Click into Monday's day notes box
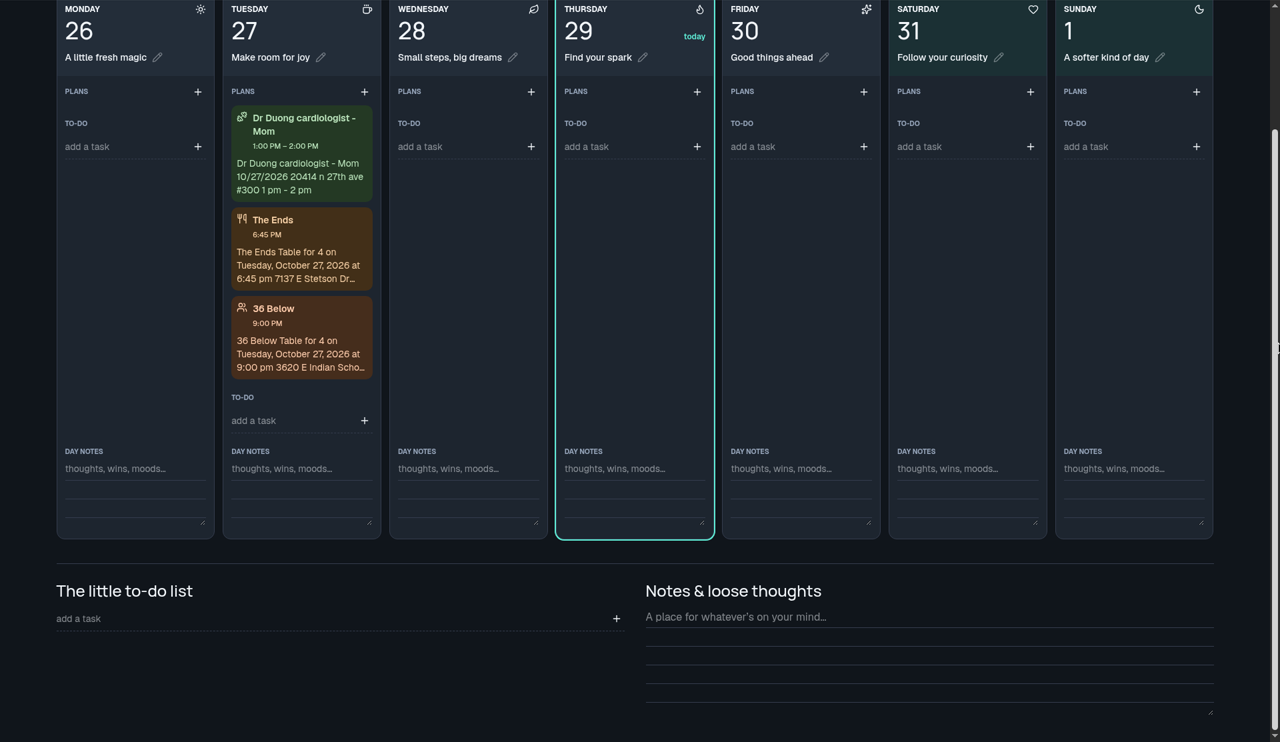 click(135, 493)
